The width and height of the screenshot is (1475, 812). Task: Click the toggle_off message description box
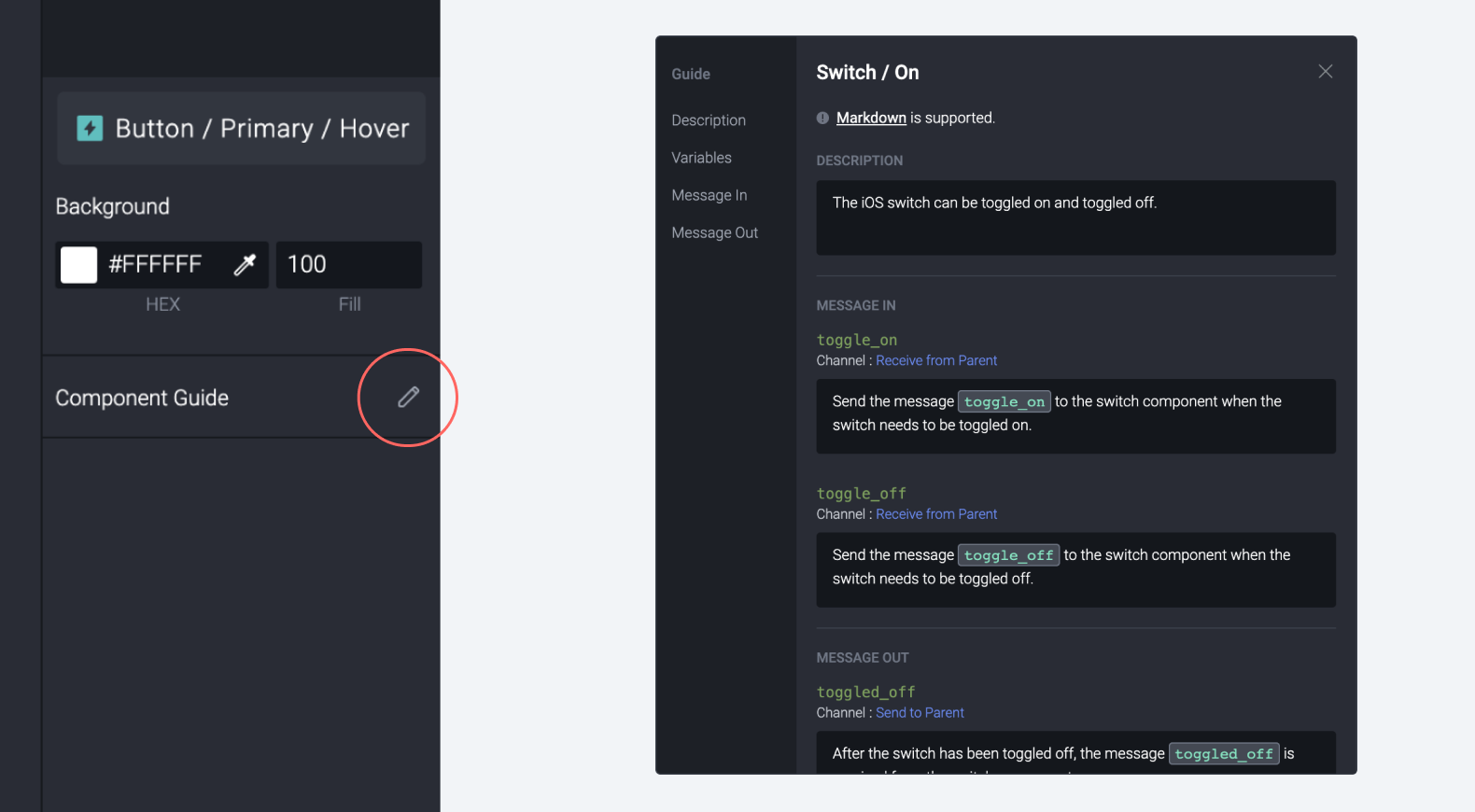tap(1075, 570)
